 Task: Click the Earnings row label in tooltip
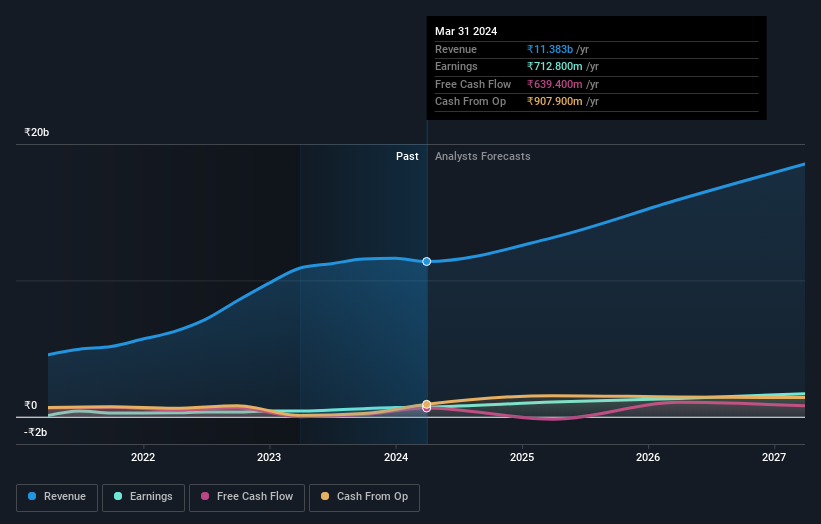(456, 66)
